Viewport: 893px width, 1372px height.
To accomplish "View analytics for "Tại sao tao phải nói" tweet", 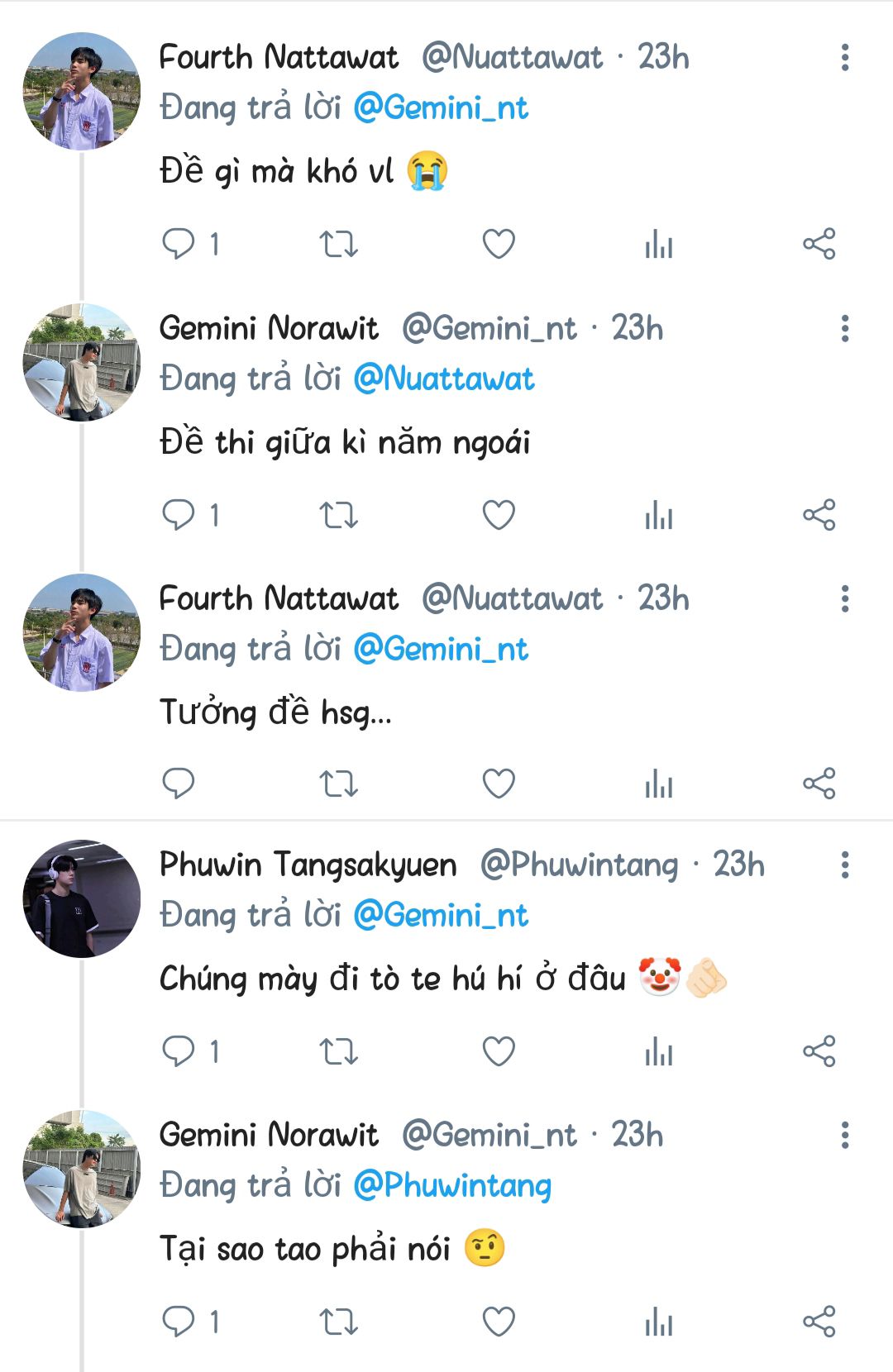I will [x=658, y=1322].
